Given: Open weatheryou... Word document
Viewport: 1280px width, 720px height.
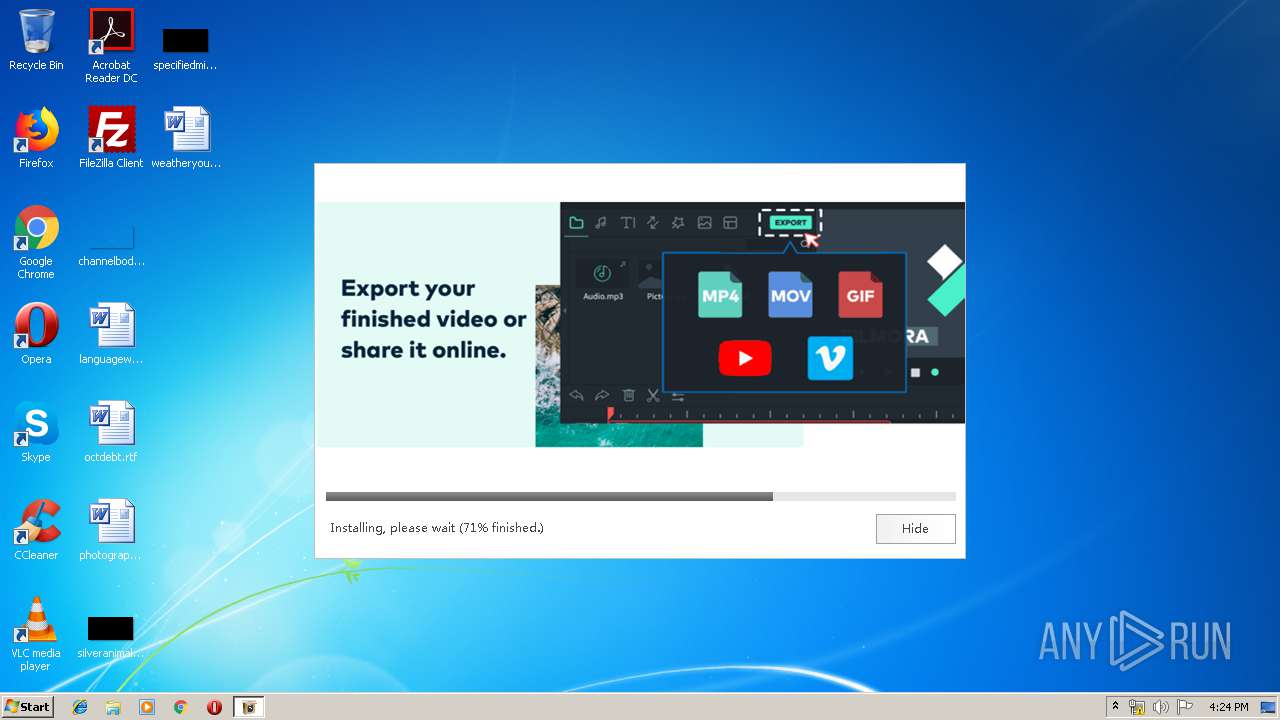Looking at the screenshot, I should (x=186, y=138).
